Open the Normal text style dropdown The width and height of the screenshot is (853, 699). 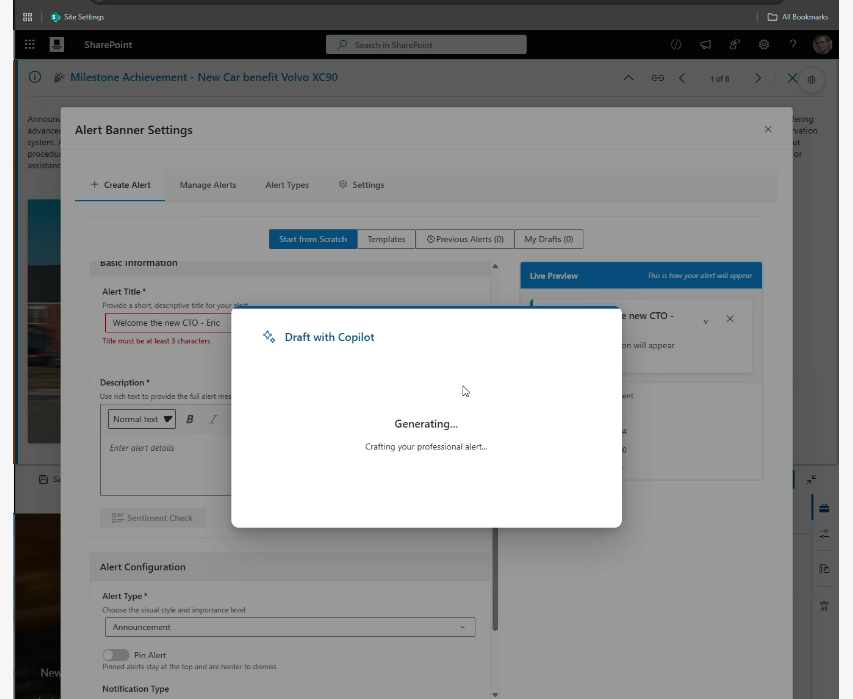142,419
